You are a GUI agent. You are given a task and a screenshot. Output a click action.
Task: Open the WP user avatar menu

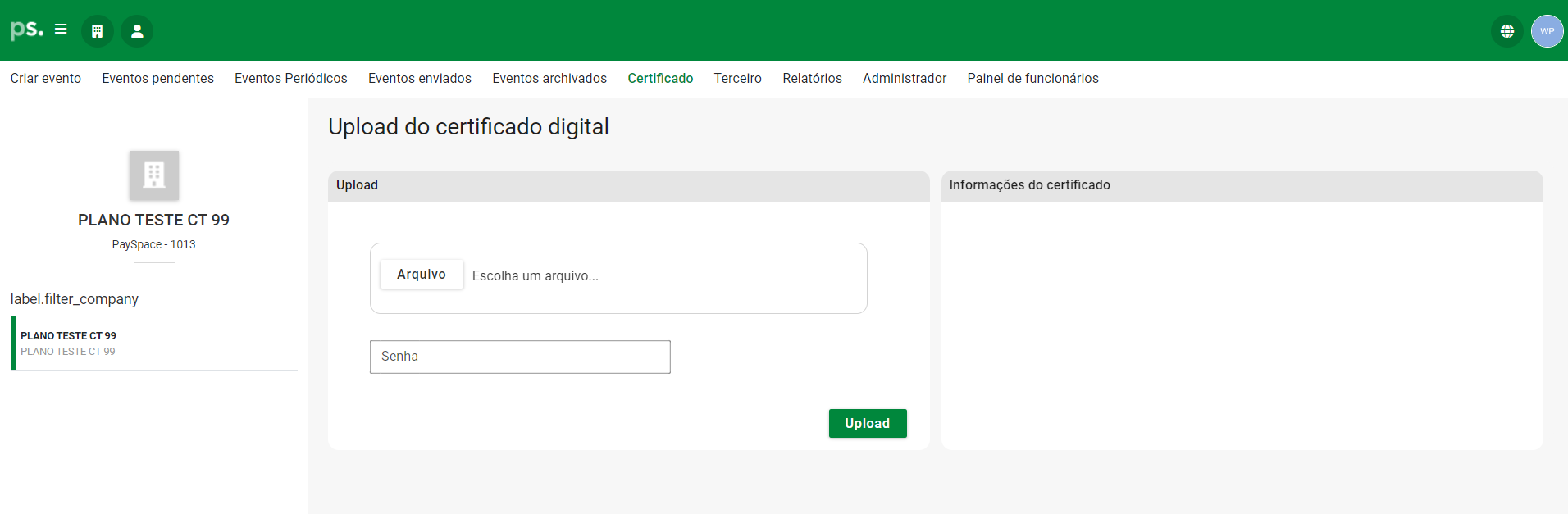pyautogui.click(x=1547, y=31)
